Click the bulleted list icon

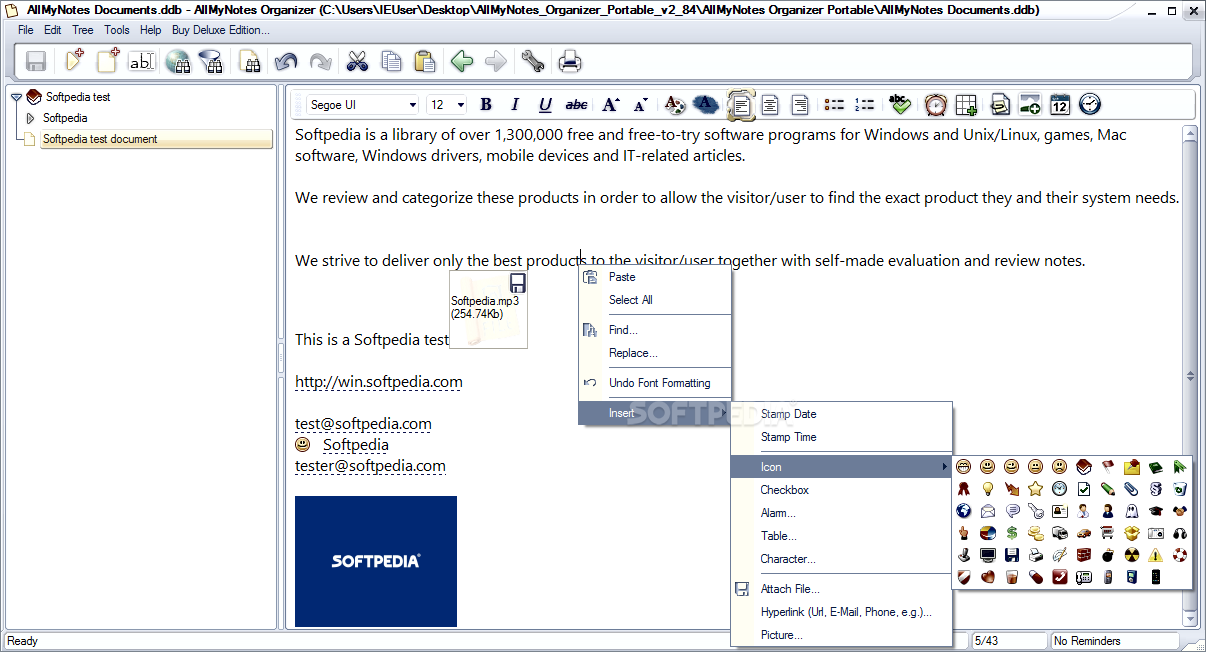click(x=833, y=104)
